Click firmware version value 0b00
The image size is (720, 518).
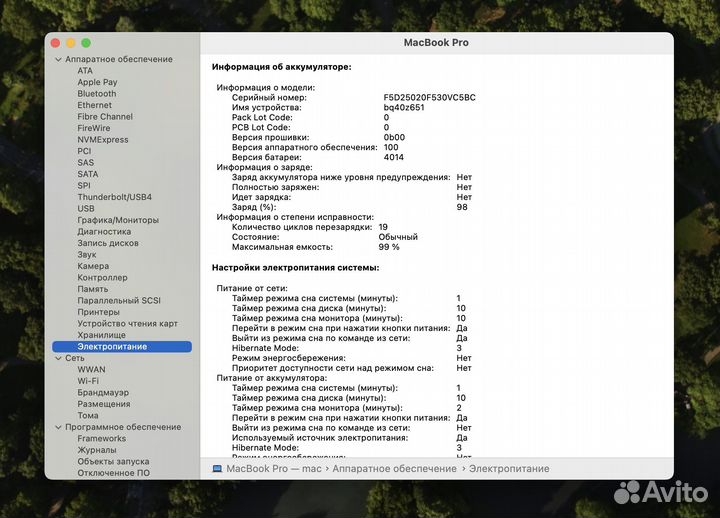pos(394,137)
